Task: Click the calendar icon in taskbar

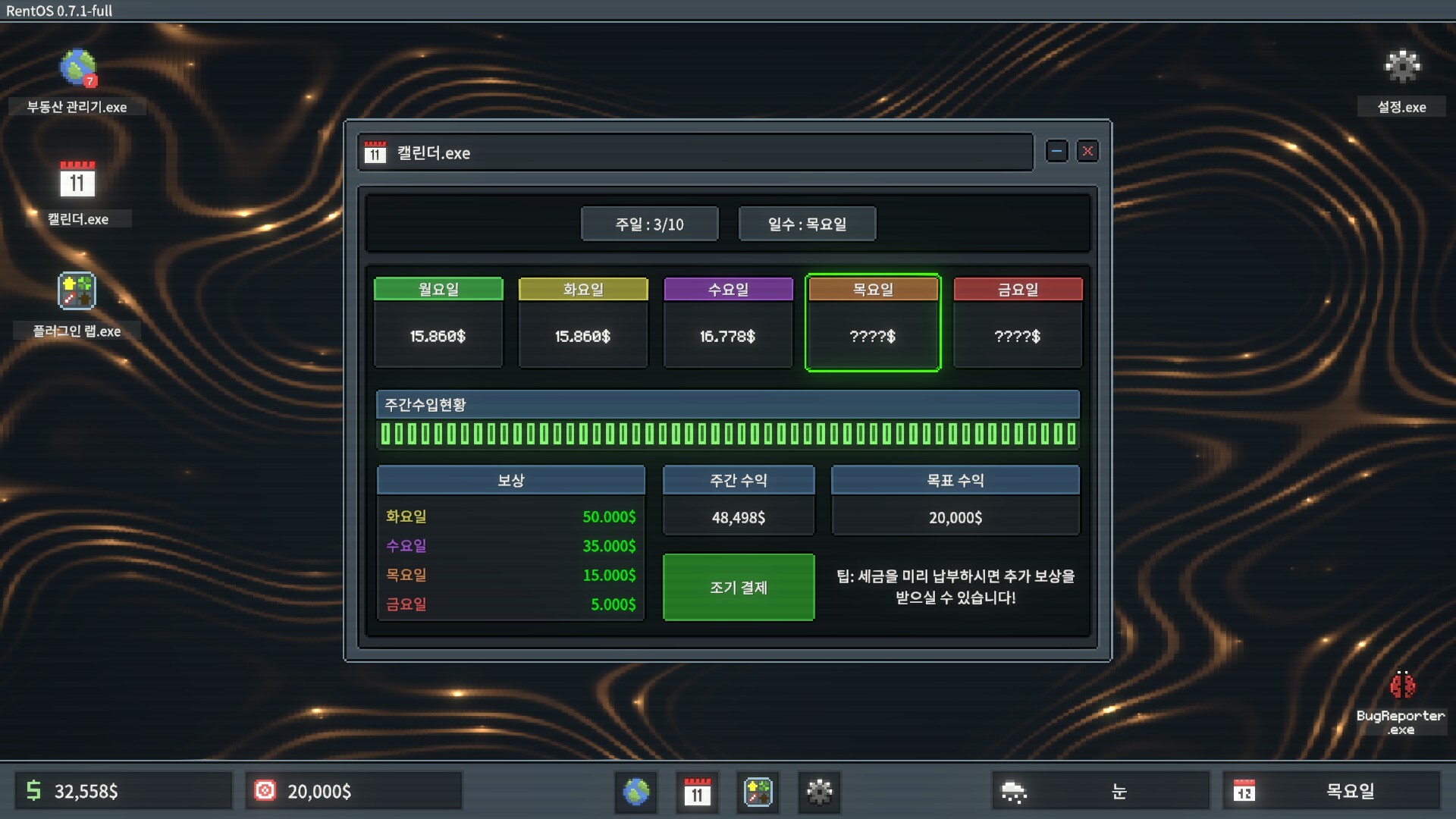Action: (697, 792)
